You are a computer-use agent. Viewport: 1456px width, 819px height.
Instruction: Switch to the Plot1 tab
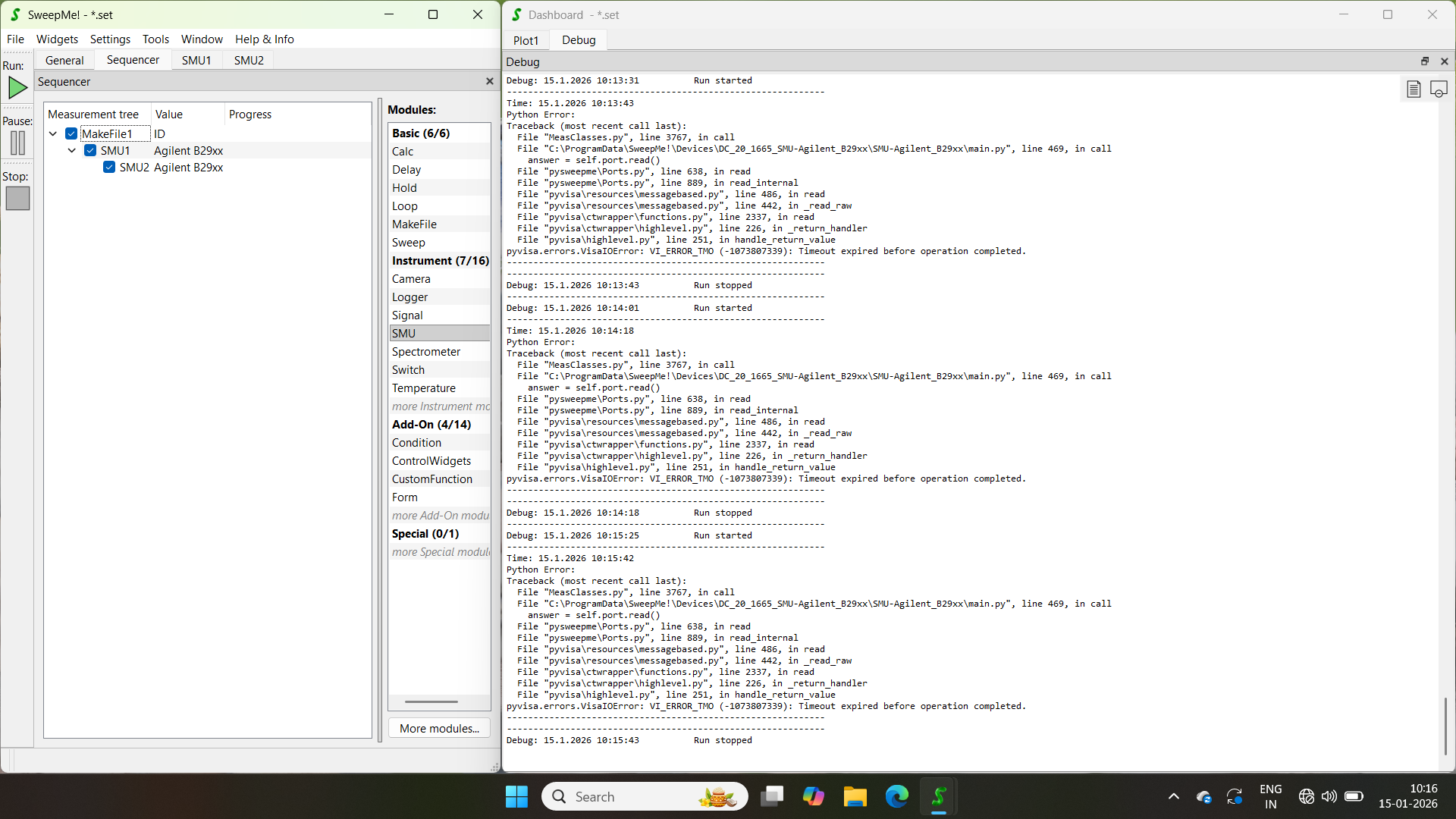click(526, 40)
